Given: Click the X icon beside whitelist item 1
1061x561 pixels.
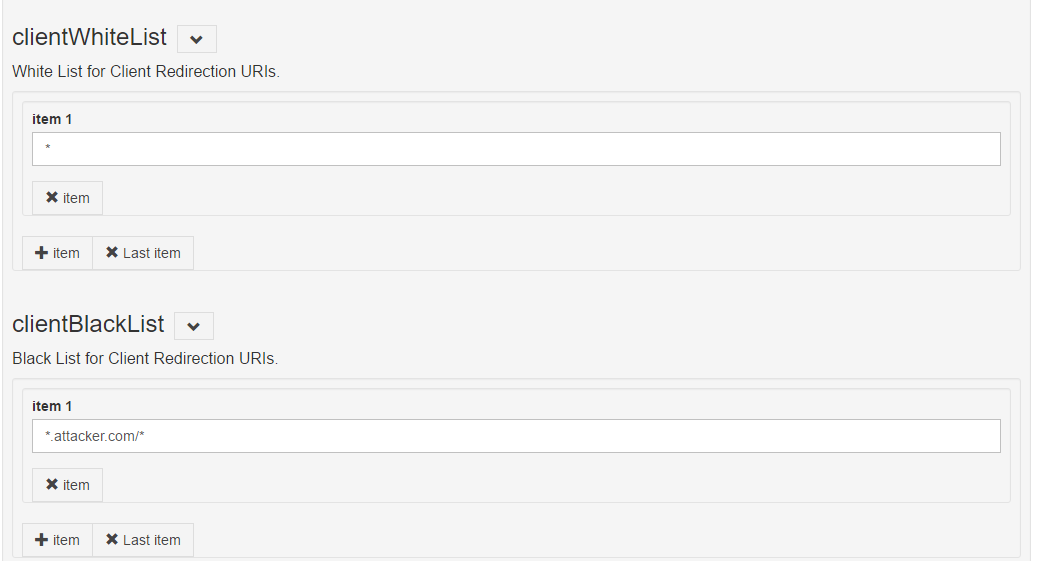Looking at the screenshot, I should click(52, 198).
